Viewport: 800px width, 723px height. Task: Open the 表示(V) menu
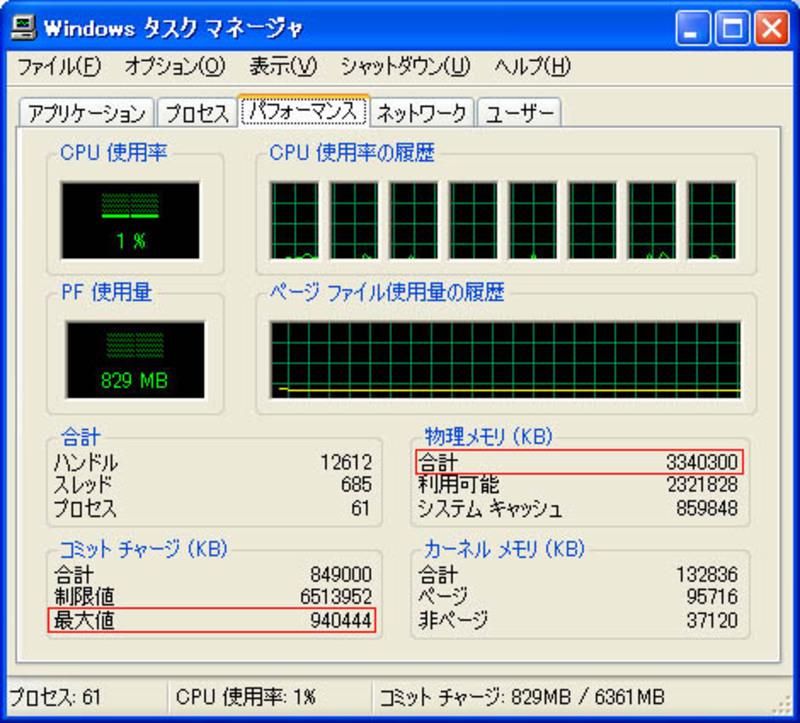coord(283,67)
